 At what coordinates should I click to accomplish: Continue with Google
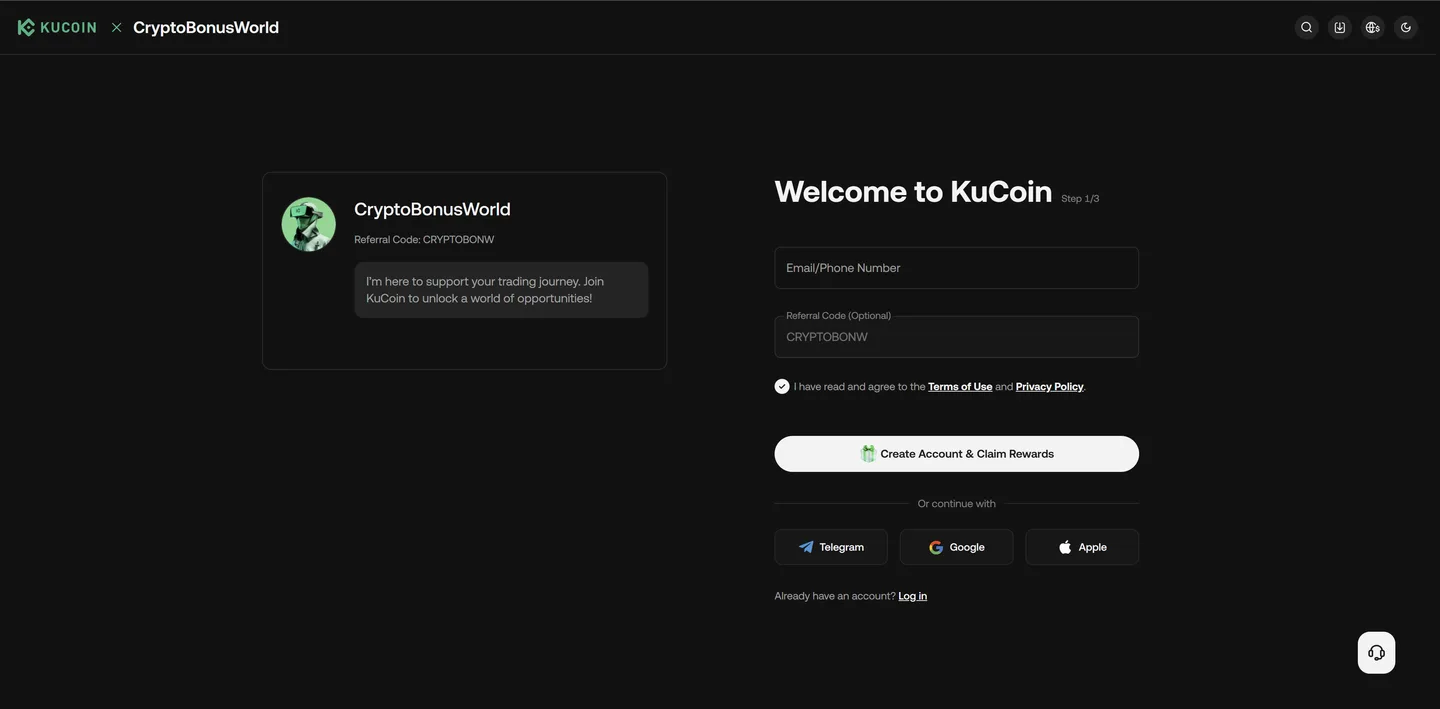[956, 547]
